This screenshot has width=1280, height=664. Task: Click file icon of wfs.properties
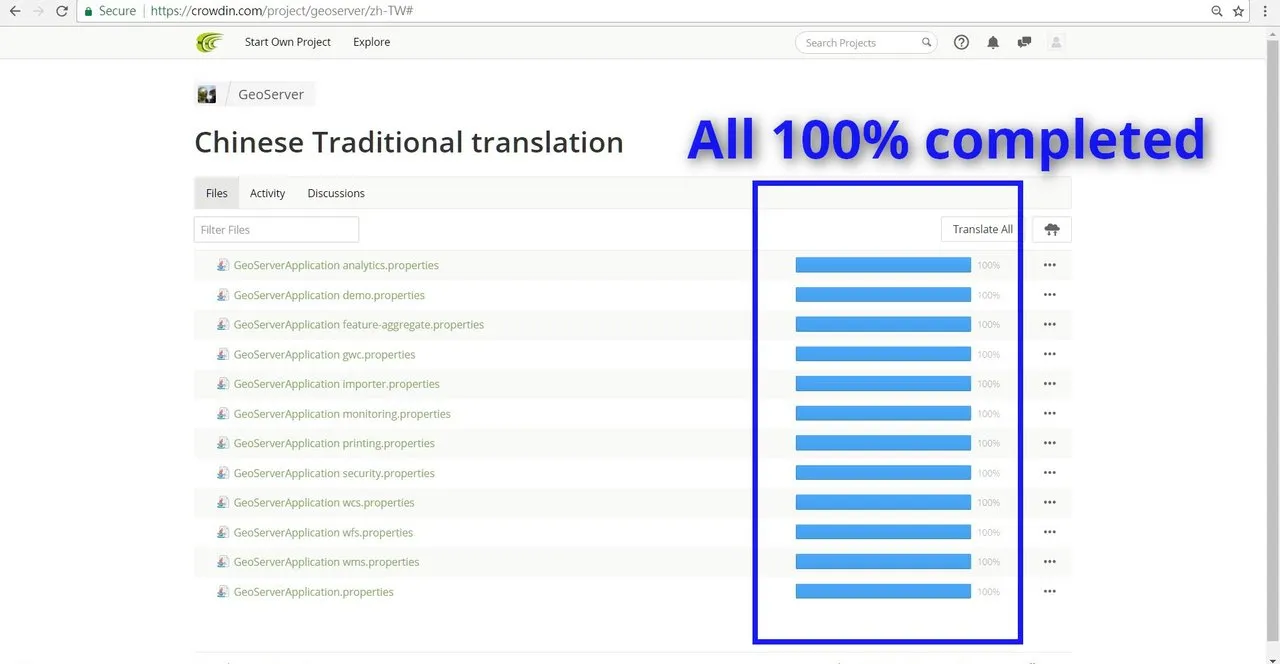tap(223, 532)
